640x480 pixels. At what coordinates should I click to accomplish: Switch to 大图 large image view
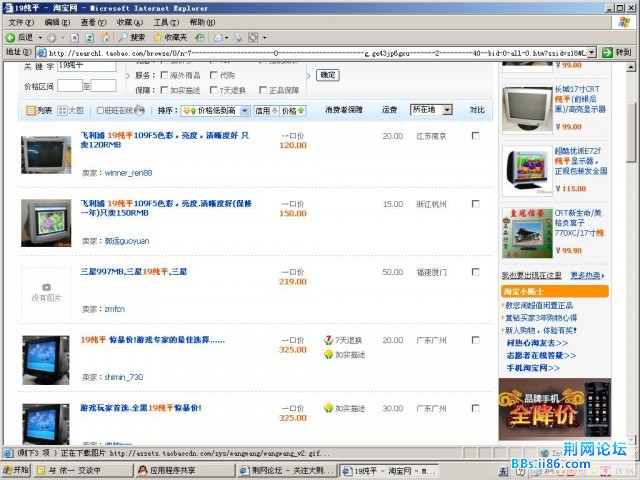pos(70,110)
